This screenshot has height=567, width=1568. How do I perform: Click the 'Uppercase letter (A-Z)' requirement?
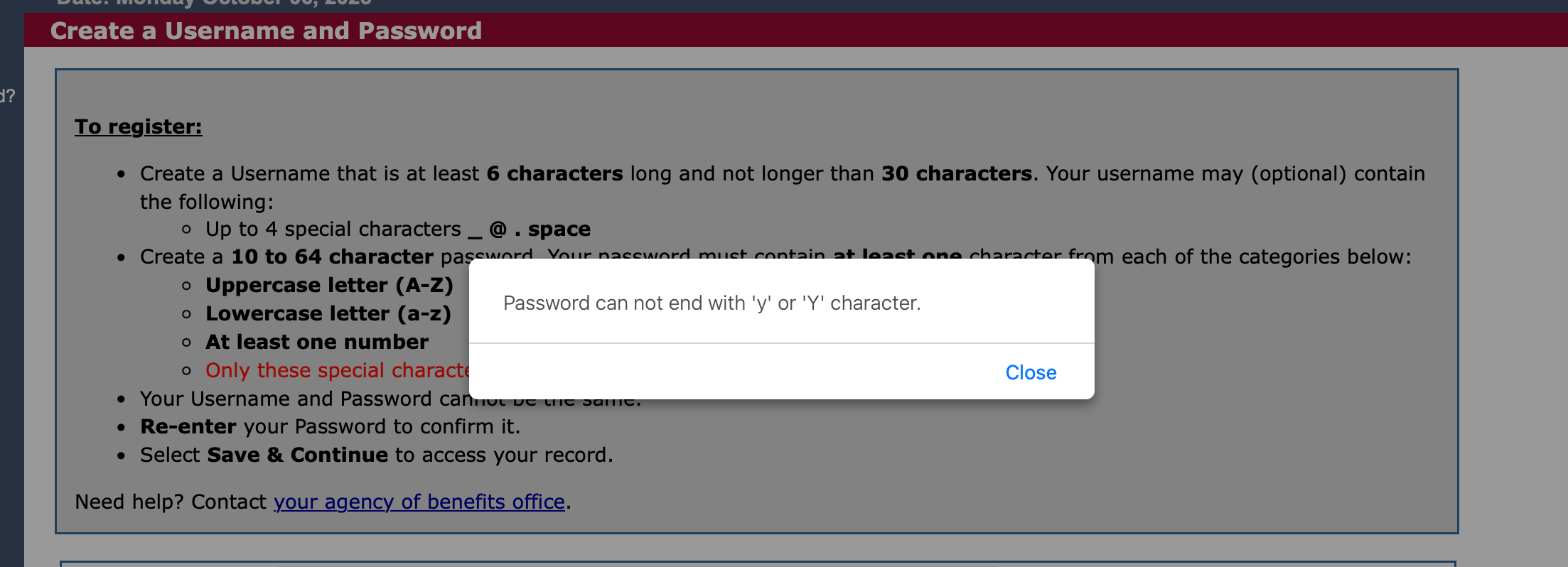329,285
